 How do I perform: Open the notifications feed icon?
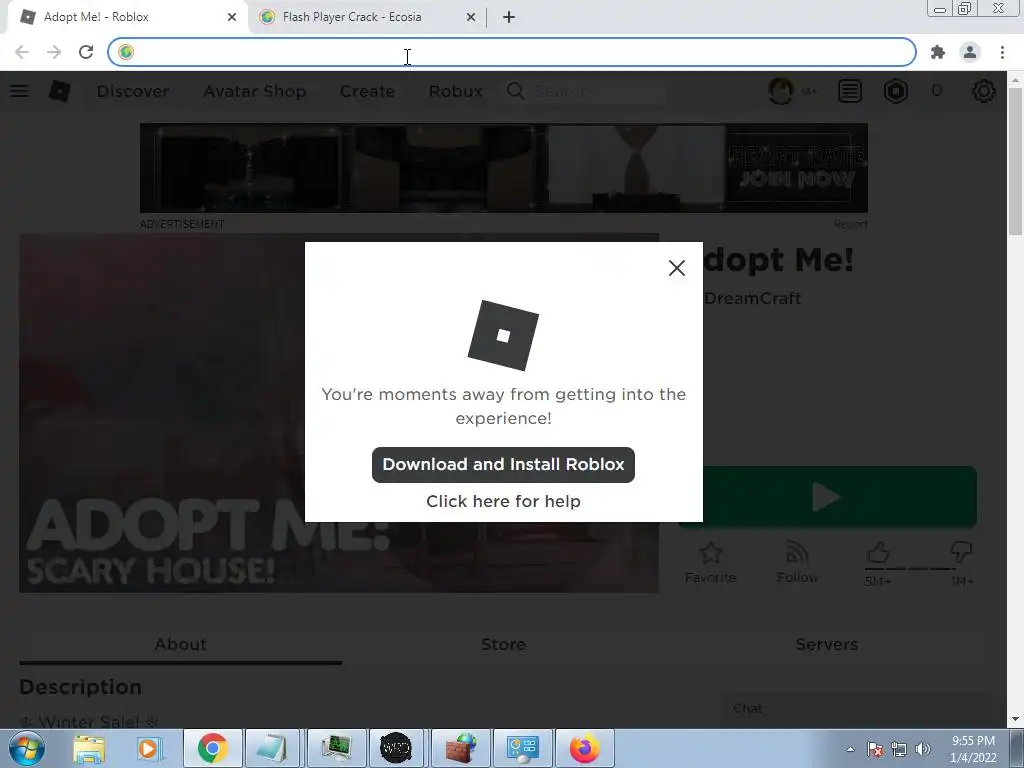click(850, 91)
